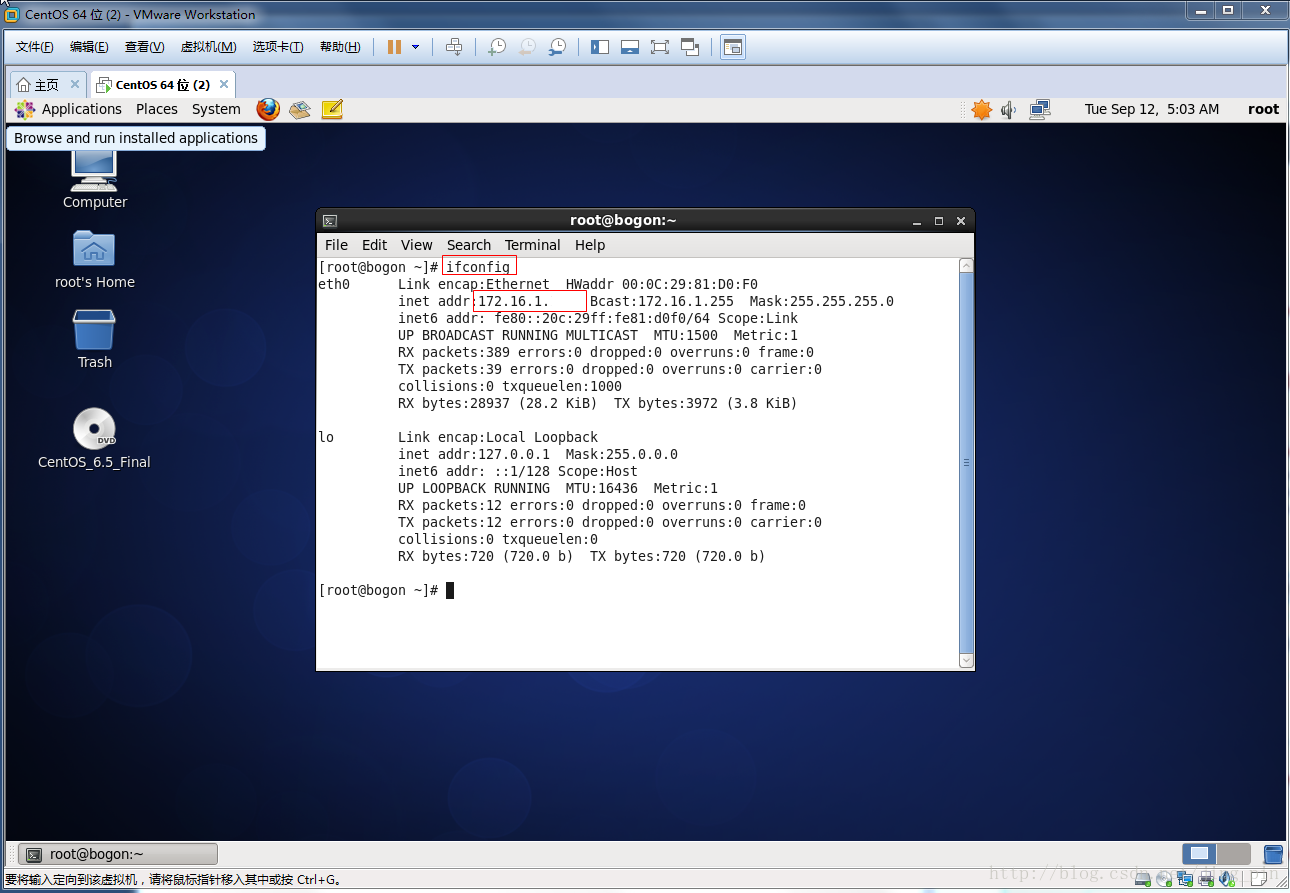Select the CentOS_6.5_Final DVD icon
The image size is (1290, 893).
coord(94,439)
